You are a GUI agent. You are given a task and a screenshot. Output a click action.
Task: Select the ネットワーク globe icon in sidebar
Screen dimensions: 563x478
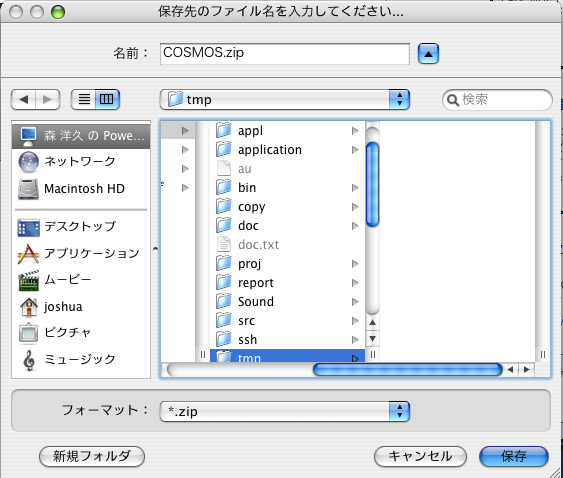28,162
